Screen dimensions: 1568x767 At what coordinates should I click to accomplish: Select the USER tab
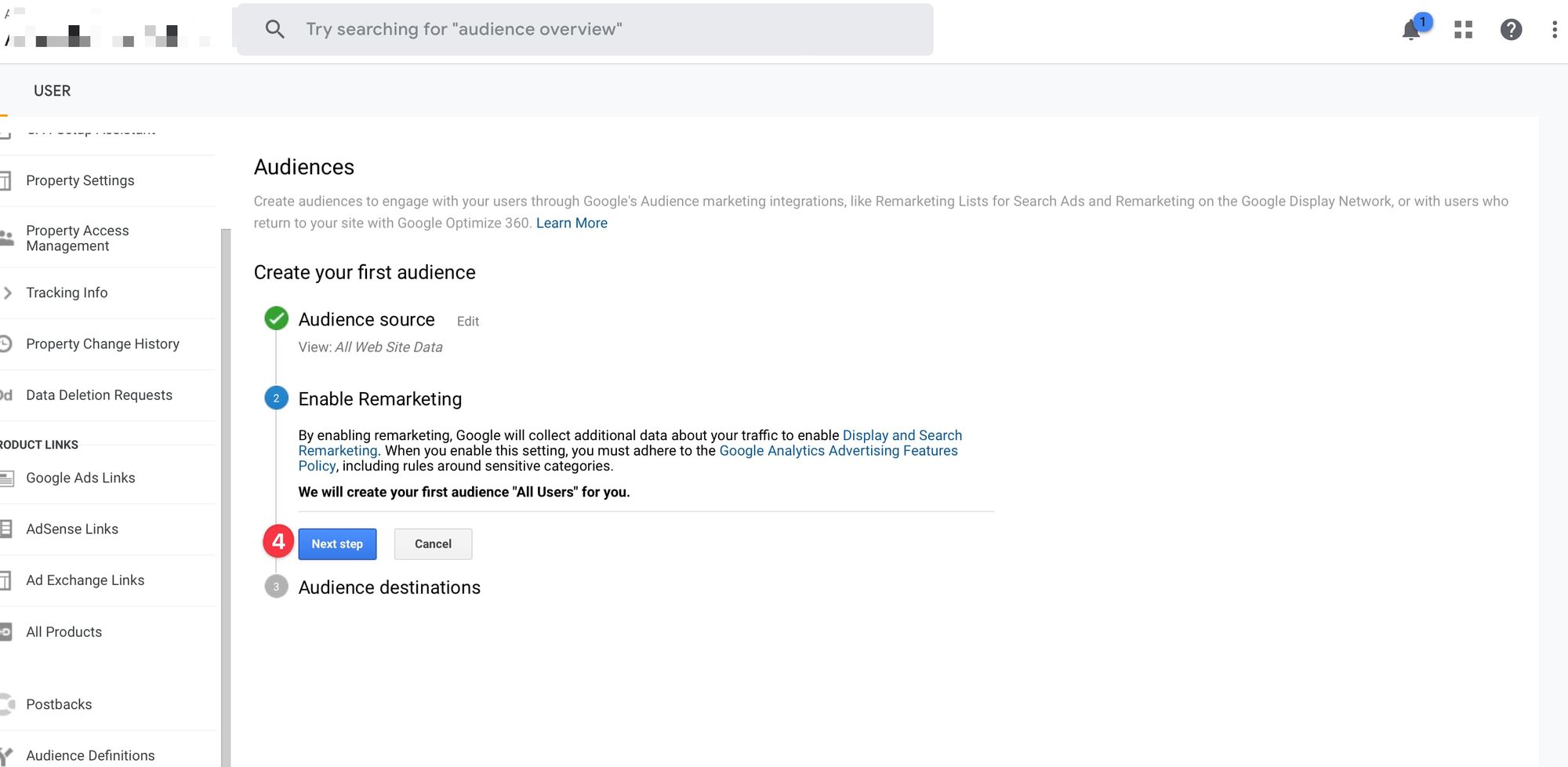pyautogui.click(x=52, y=91)
